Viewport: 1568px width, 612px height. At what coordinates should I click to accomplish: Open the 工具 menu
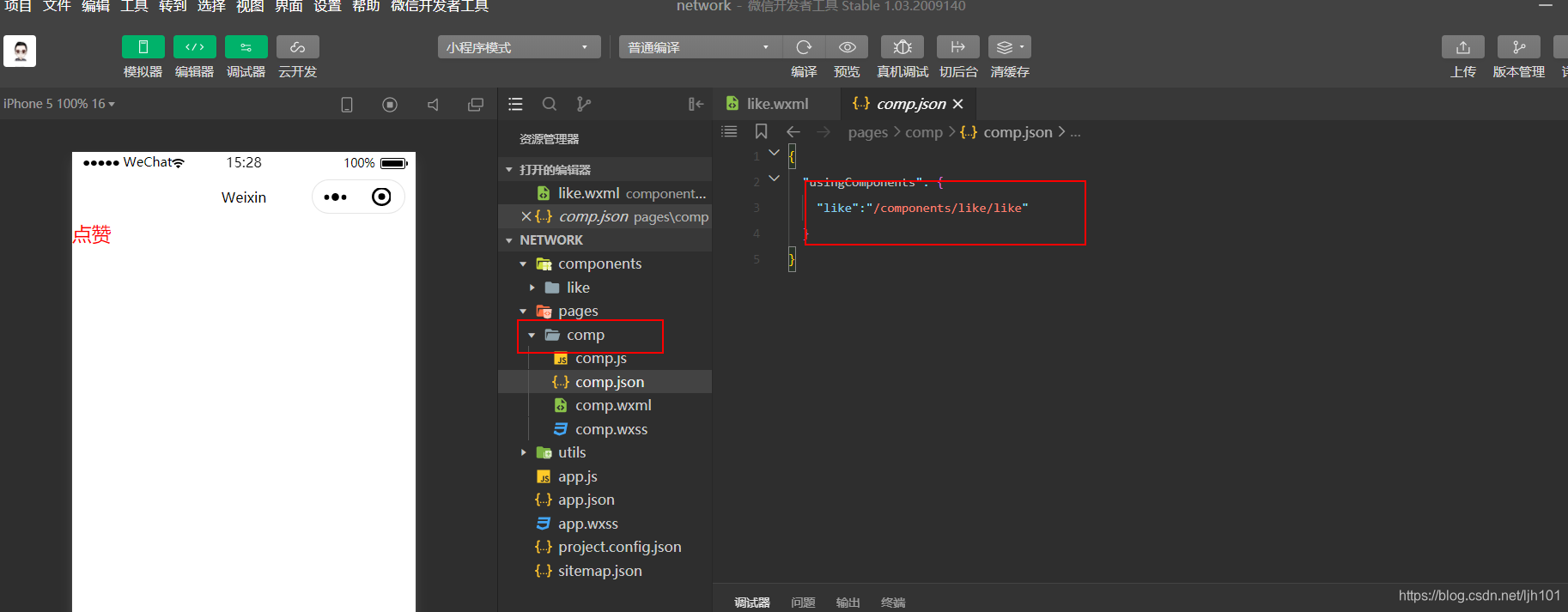pos(134,6)
